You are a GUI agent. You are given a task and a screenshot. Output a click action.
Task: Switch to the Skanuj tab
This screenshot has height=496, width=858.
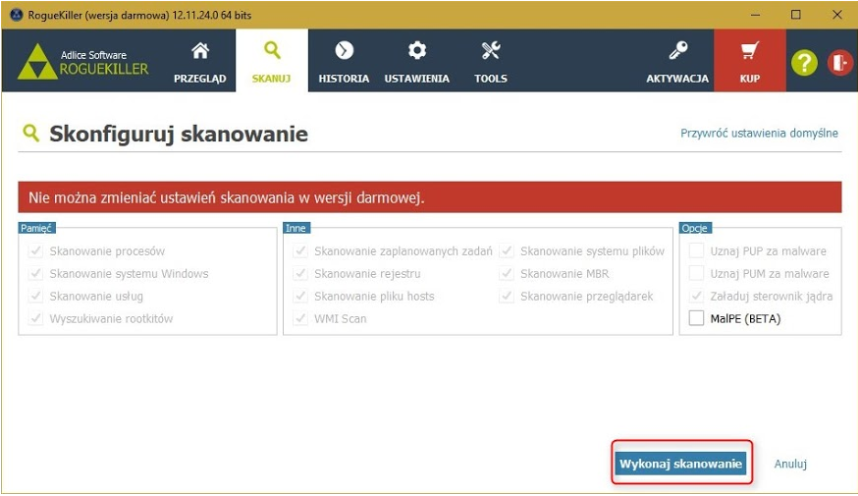(272, 61)
